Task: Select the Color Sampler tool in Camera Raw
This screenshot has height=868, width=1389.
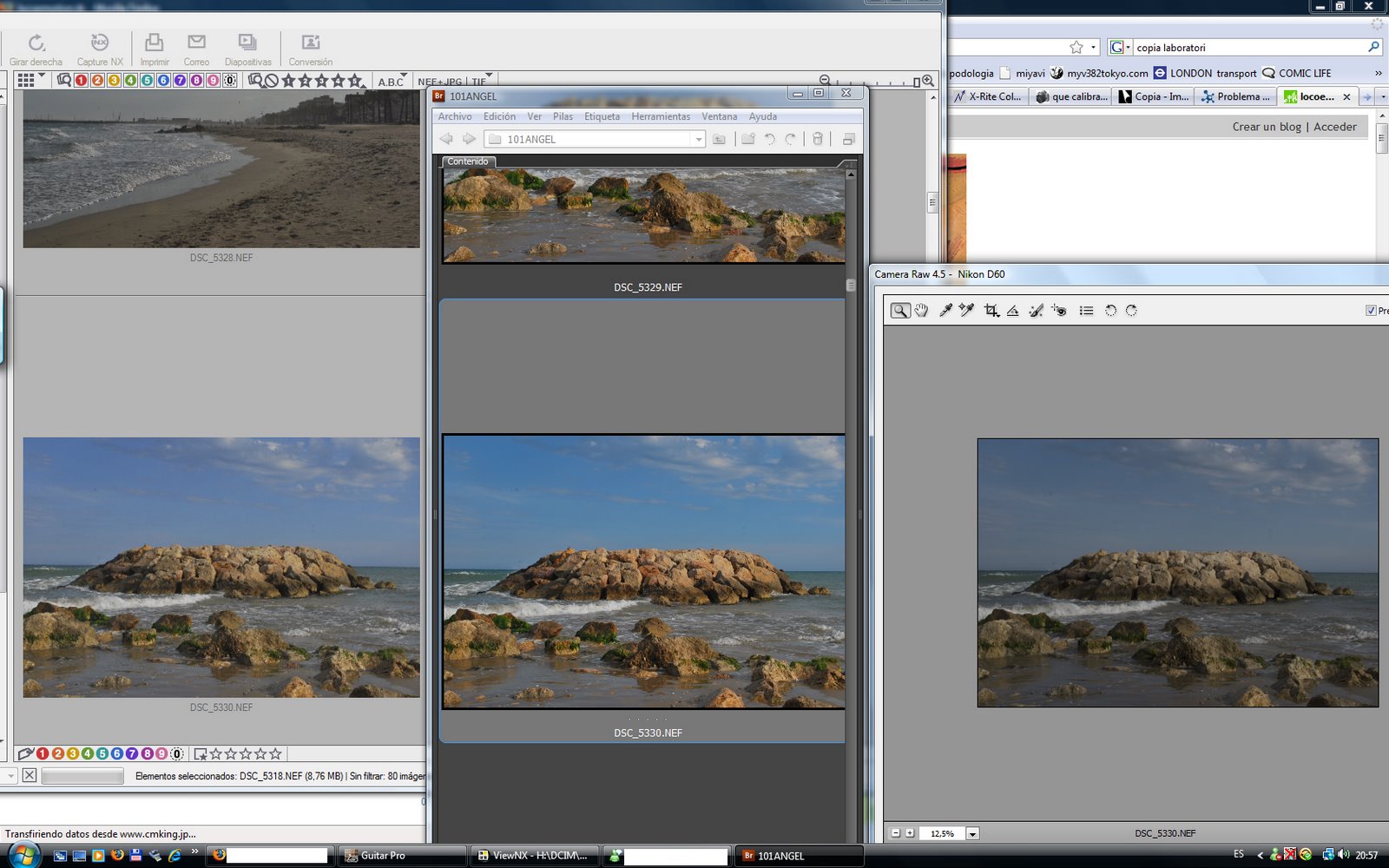Action: pos(966,311)
